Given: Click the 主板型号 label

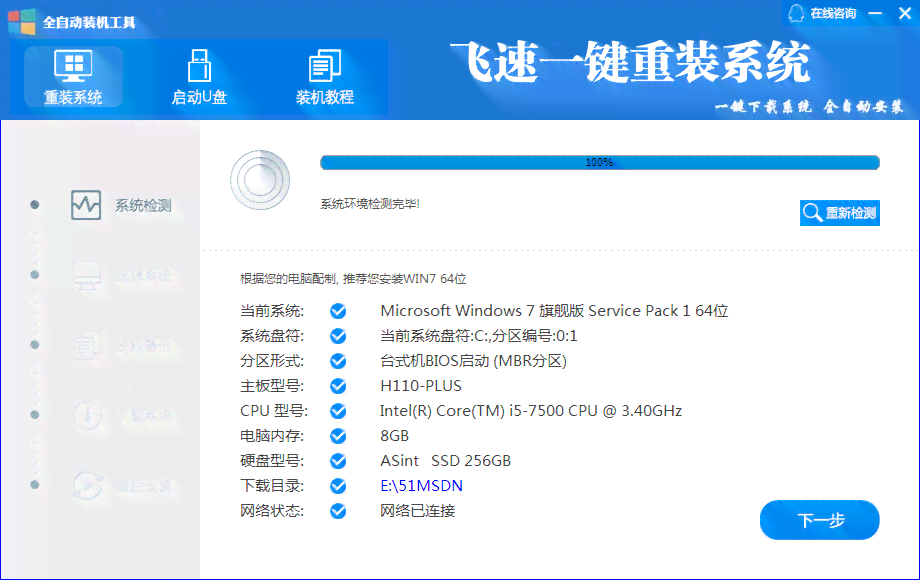Looking at the screenshot, I should (272, 386).
